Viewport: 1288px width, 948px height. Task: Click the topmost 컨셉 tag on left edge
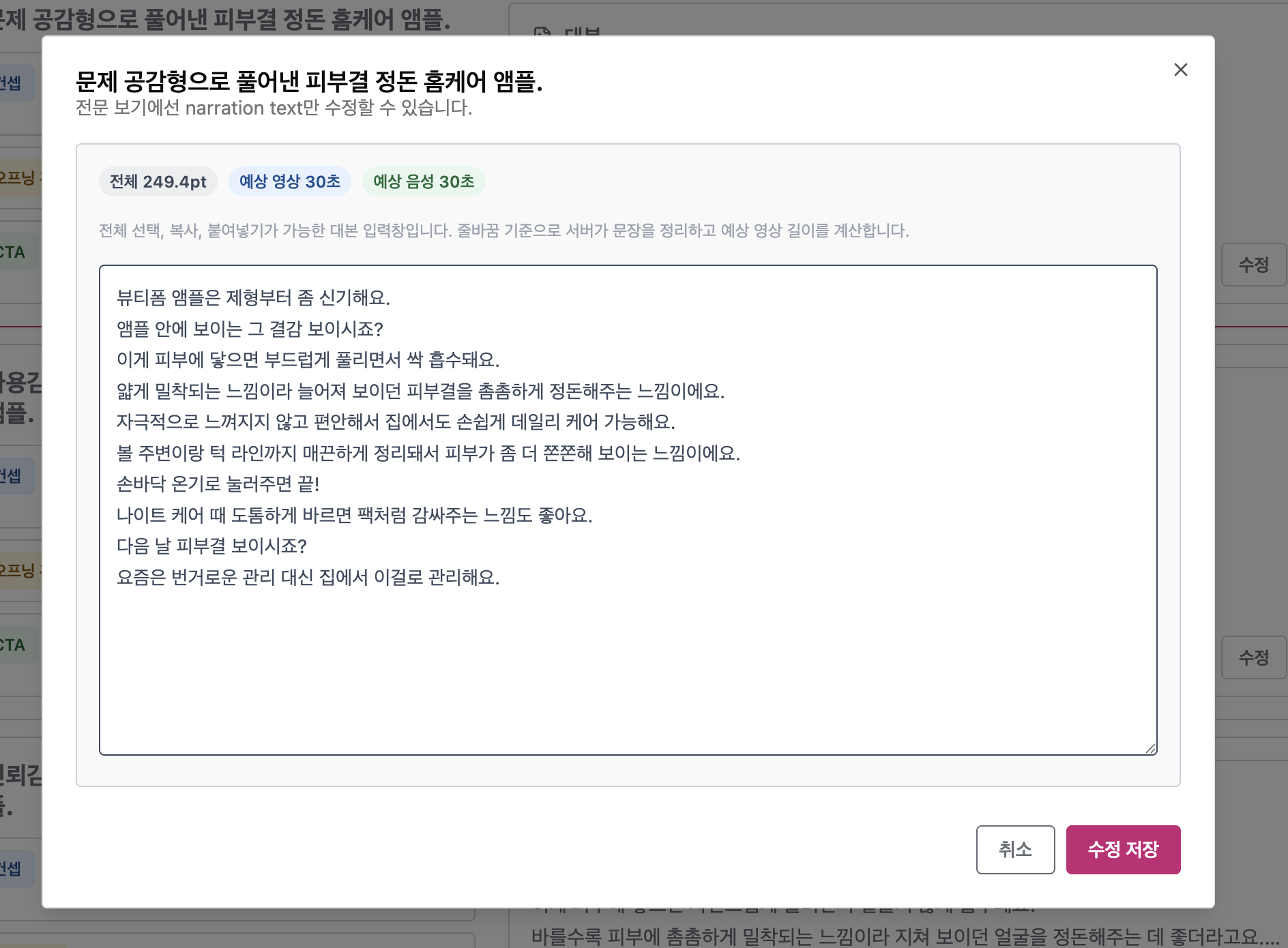coord(14,83)
